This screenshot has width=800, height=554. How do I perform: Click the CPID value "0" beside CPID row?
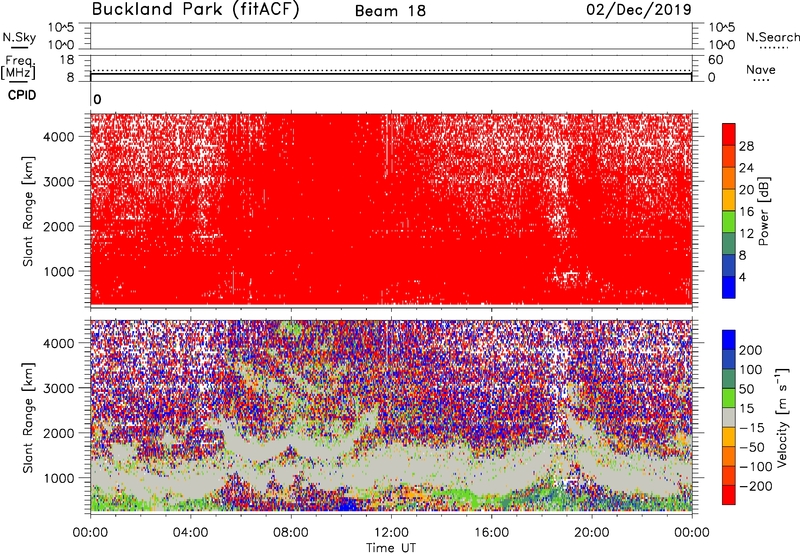pyautogui.click(x=97, y=99)
